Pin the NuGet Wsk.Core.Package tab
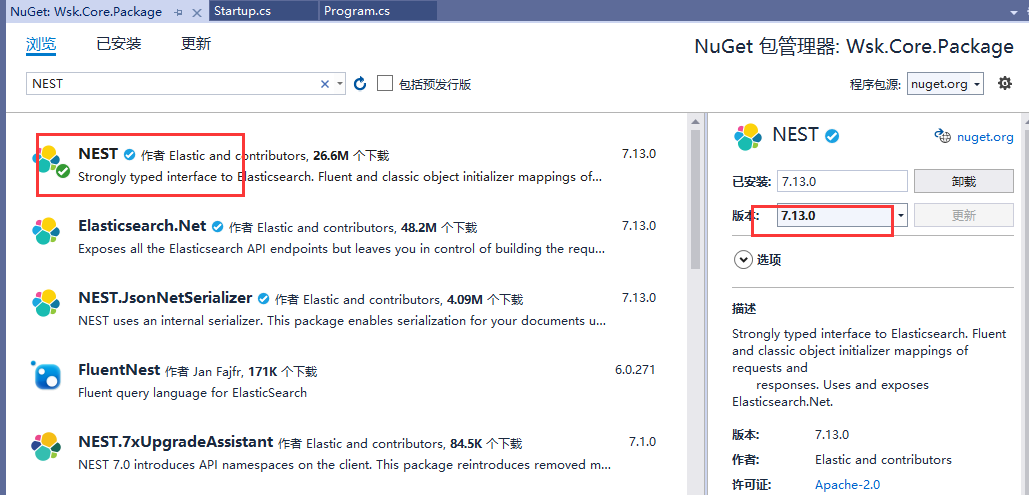This screenshot has height=495, width=1029. pyautogui.click(x=178, y=12)
